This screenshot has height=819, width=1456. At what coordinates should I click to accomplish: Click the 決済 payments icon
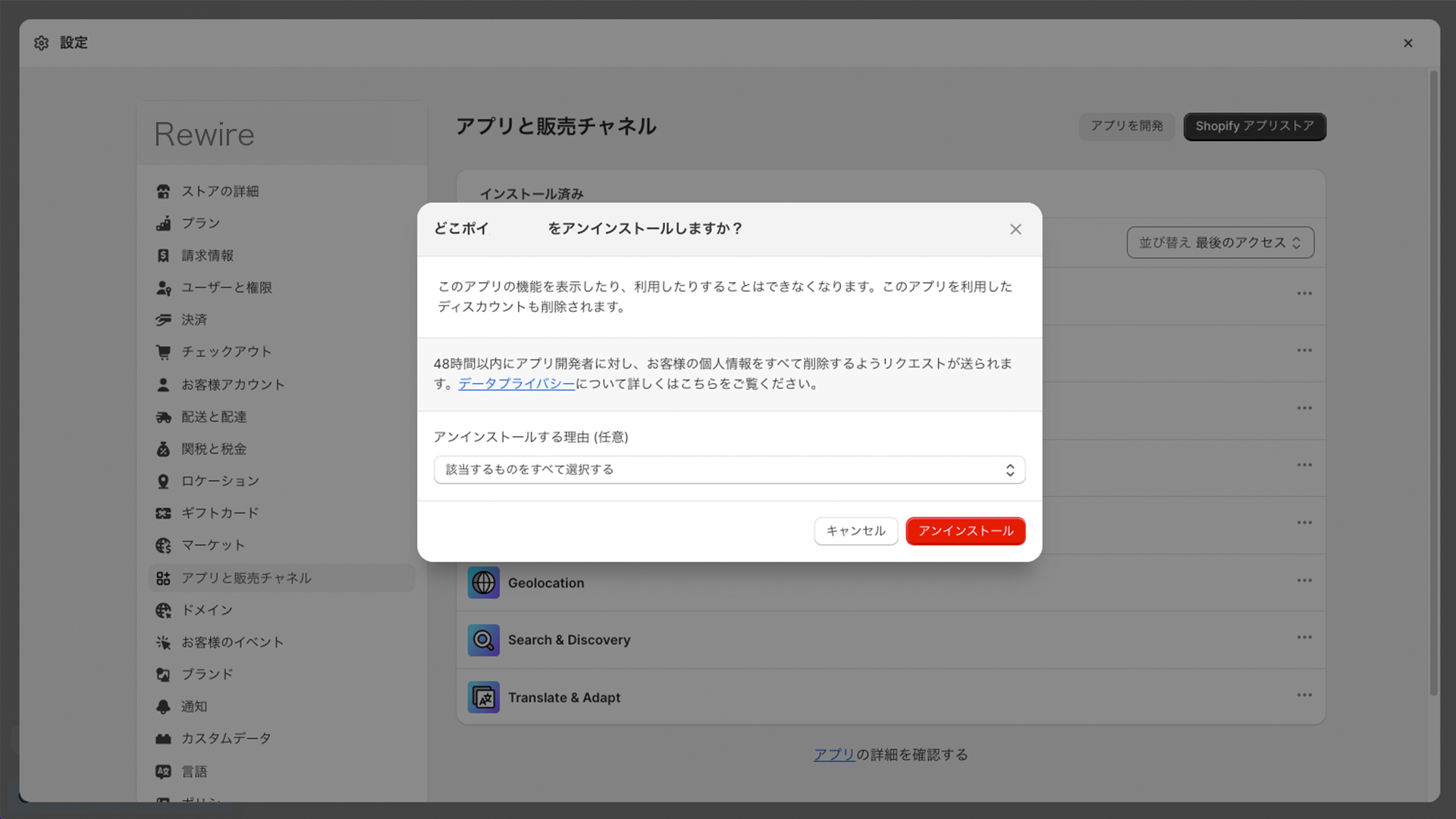163,320
